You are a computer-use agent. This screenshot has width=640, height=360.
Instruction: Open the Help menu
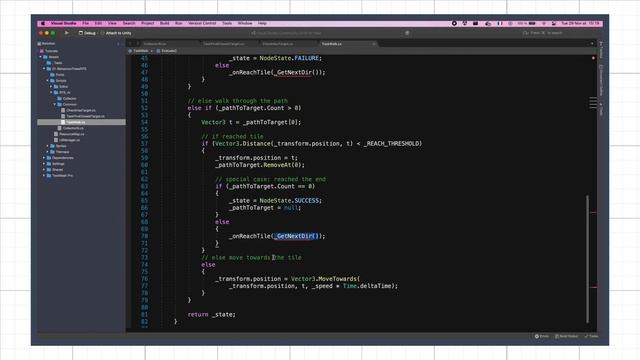pyautogui.click(x=262, y=24)
